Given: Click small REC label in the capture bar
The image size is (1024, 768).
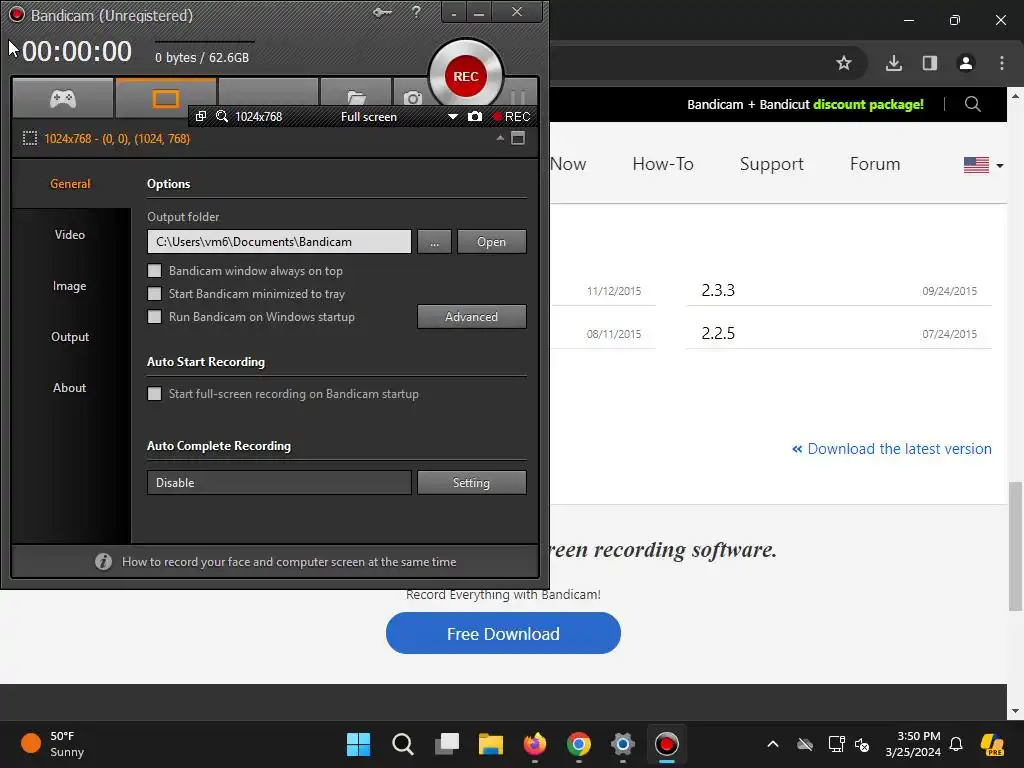Looking at the screenshot, I should click(511, 116).
